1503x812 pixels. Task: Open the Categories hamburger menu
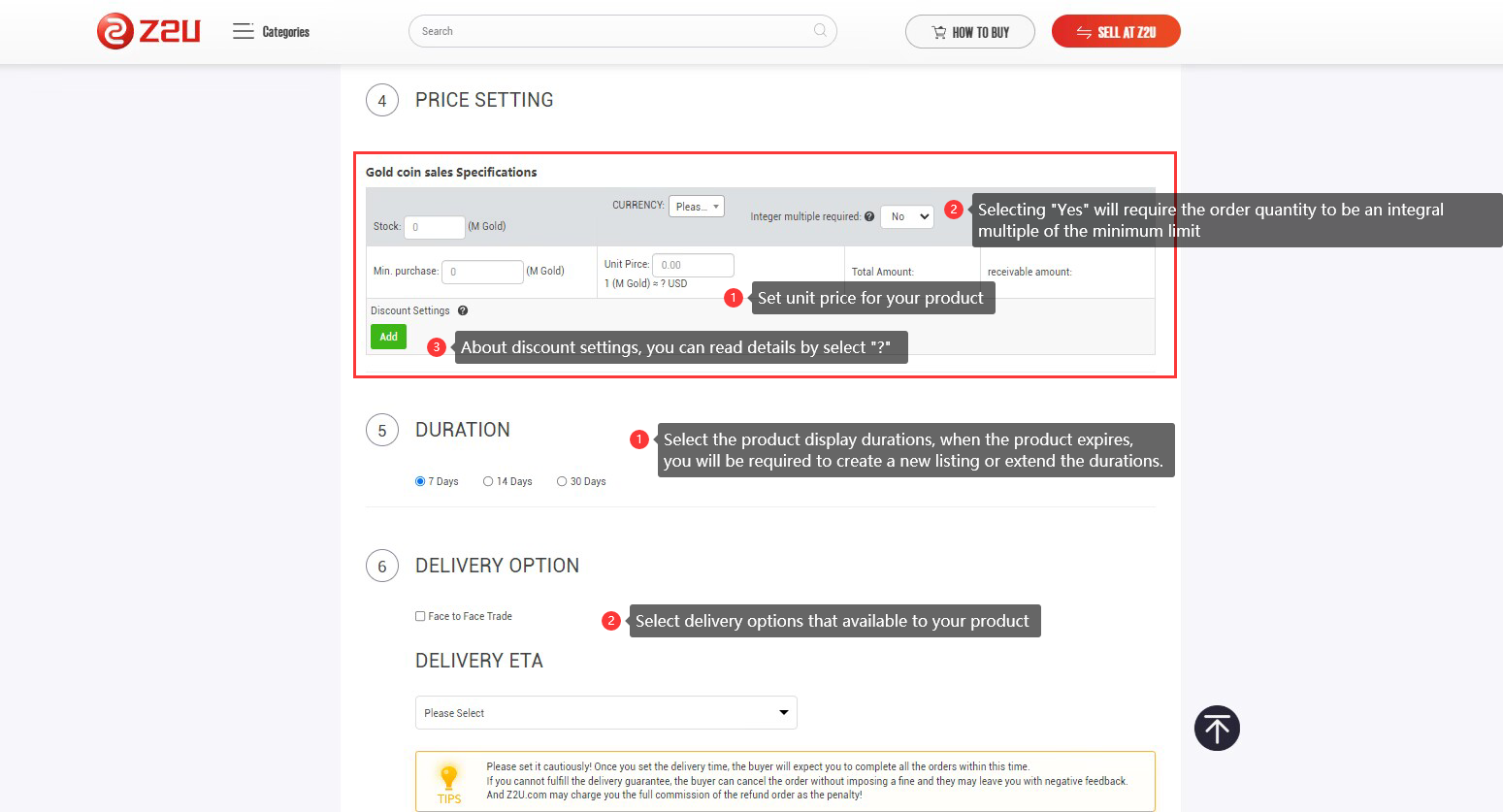[243, 31]
